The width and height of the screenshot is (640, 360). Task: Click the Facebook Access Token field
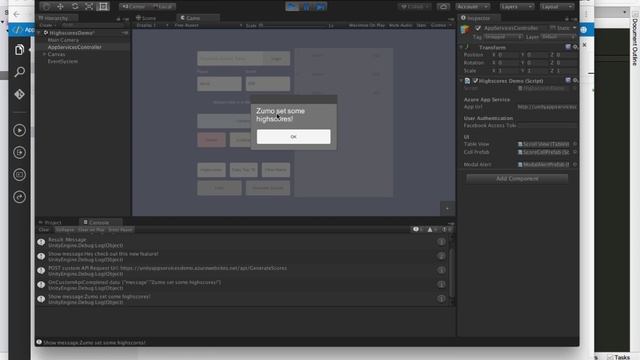[x=547, y=126]
